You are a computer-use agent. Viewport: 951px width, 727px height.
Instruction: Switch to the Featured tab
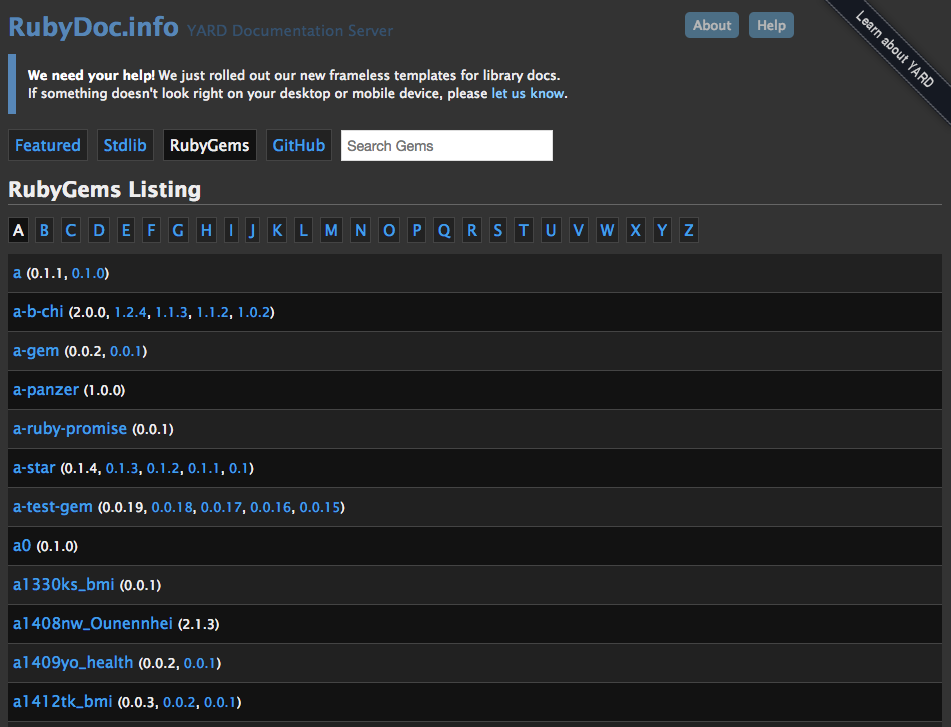point(48,145)
